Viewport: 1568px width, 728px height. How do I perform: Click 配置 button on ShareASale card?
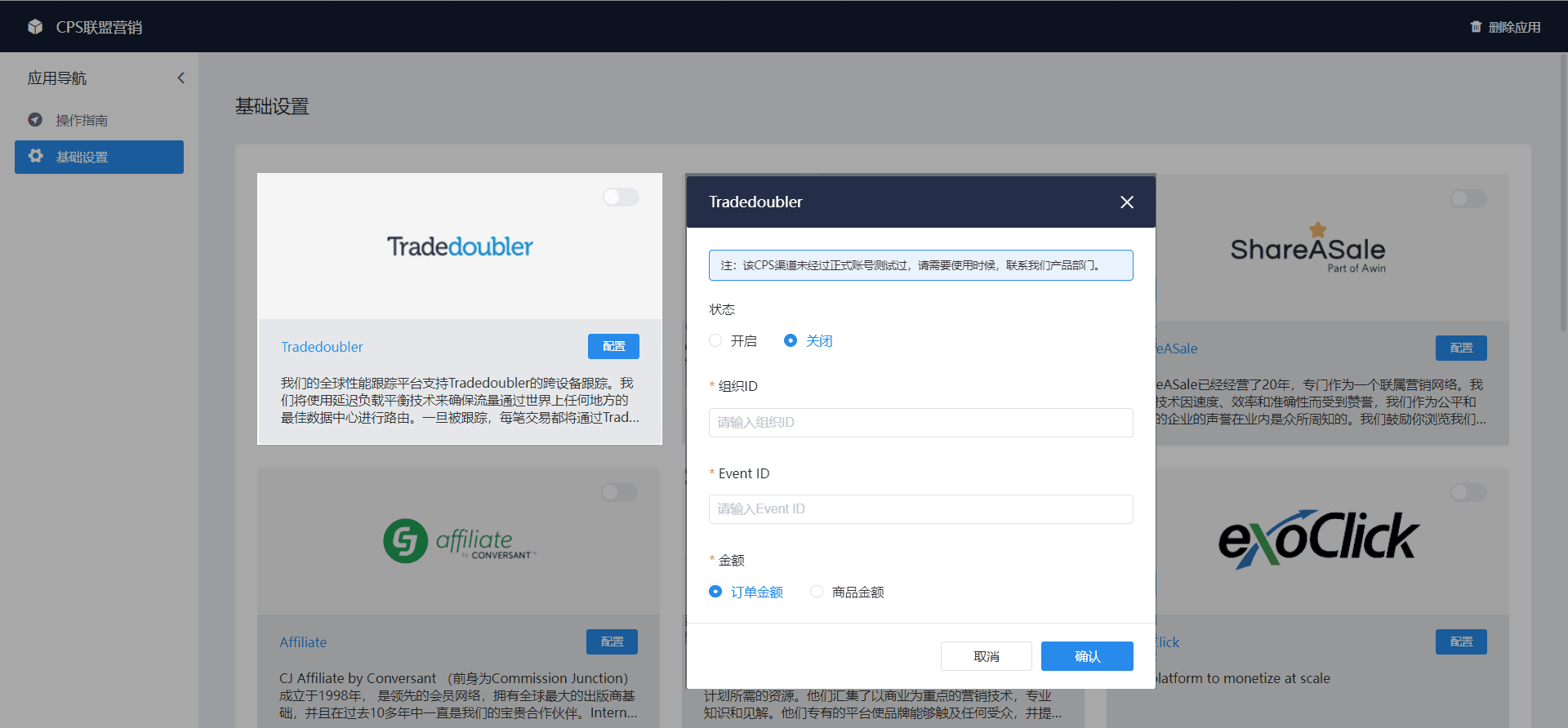(x=1461, y=348)
